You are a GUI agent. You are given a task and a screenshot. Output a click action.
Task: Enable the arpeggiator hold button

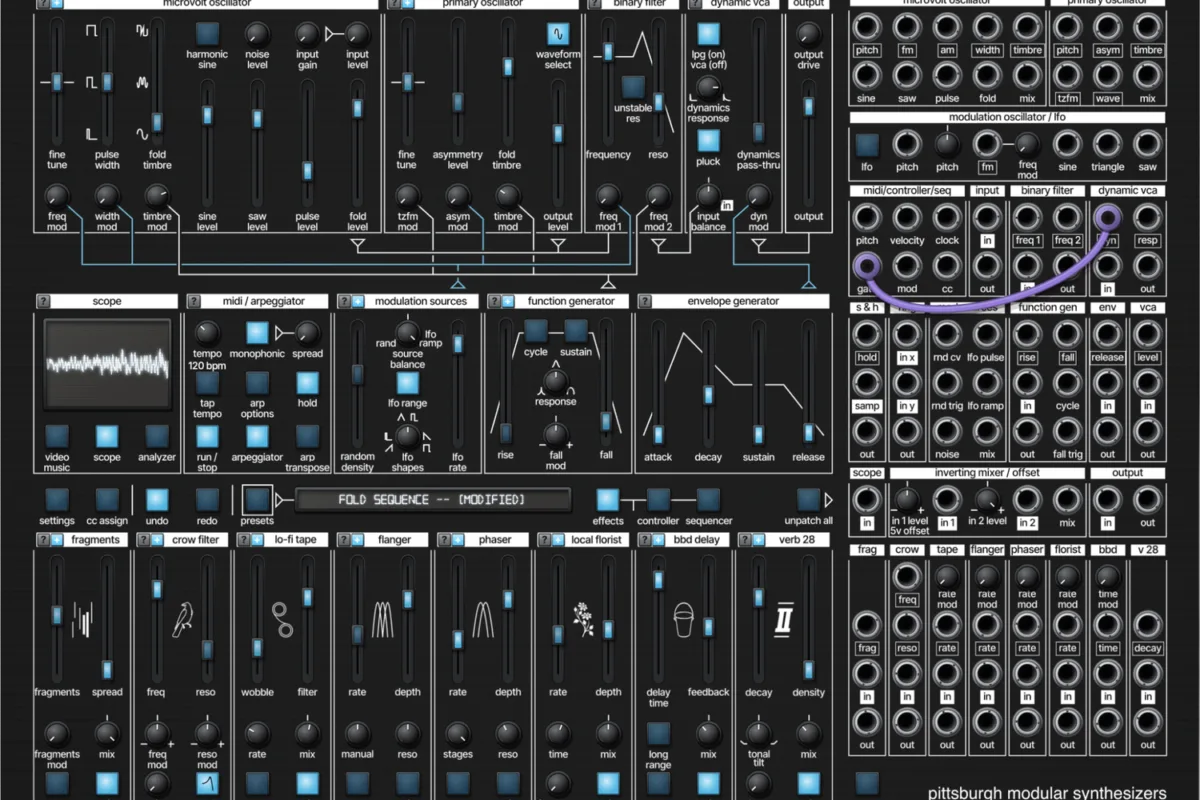[307, 383]
